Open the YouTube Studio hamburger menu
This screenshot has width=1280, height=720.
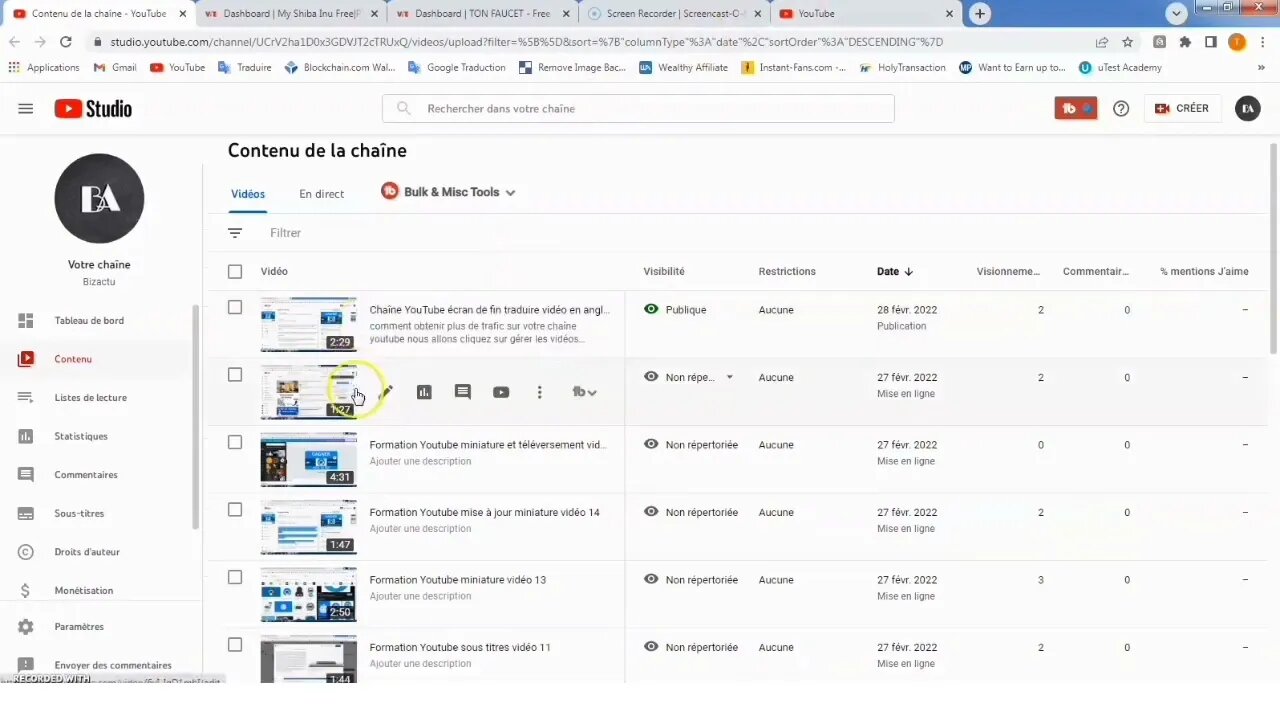(26, 109)
